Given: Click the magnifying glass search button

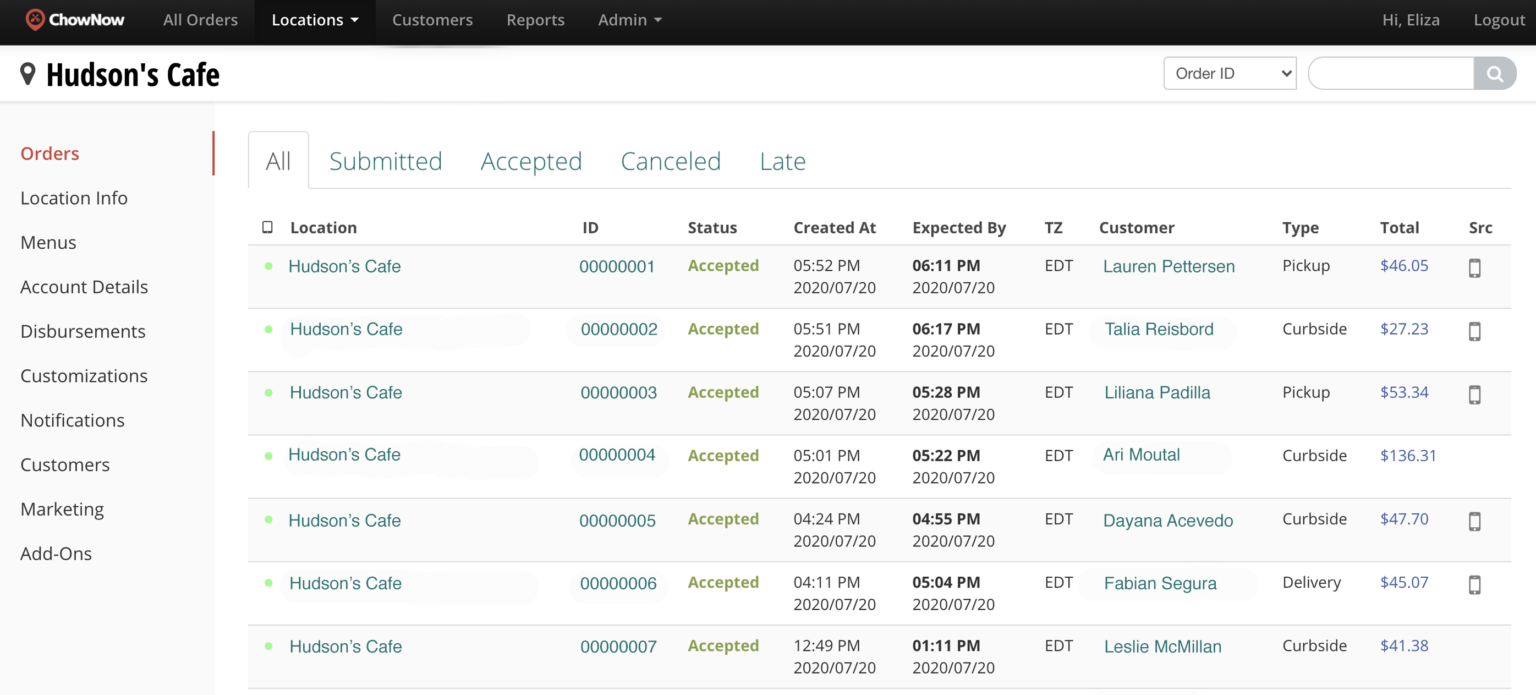Looking at the screenshot, I should [1494, 74].
